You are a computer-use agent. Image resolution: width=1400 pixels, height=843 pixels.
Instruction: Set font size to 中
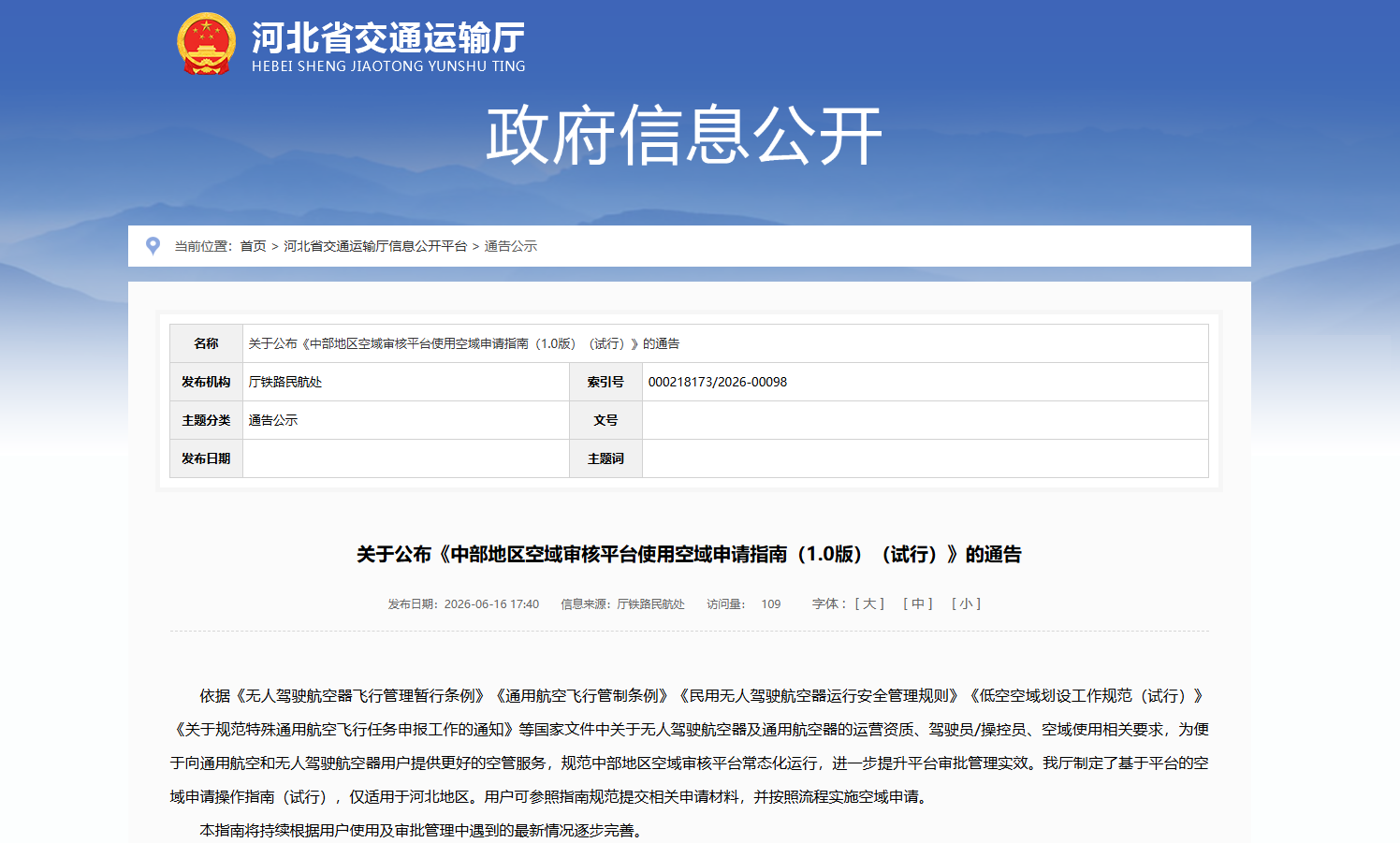(918, 603)
